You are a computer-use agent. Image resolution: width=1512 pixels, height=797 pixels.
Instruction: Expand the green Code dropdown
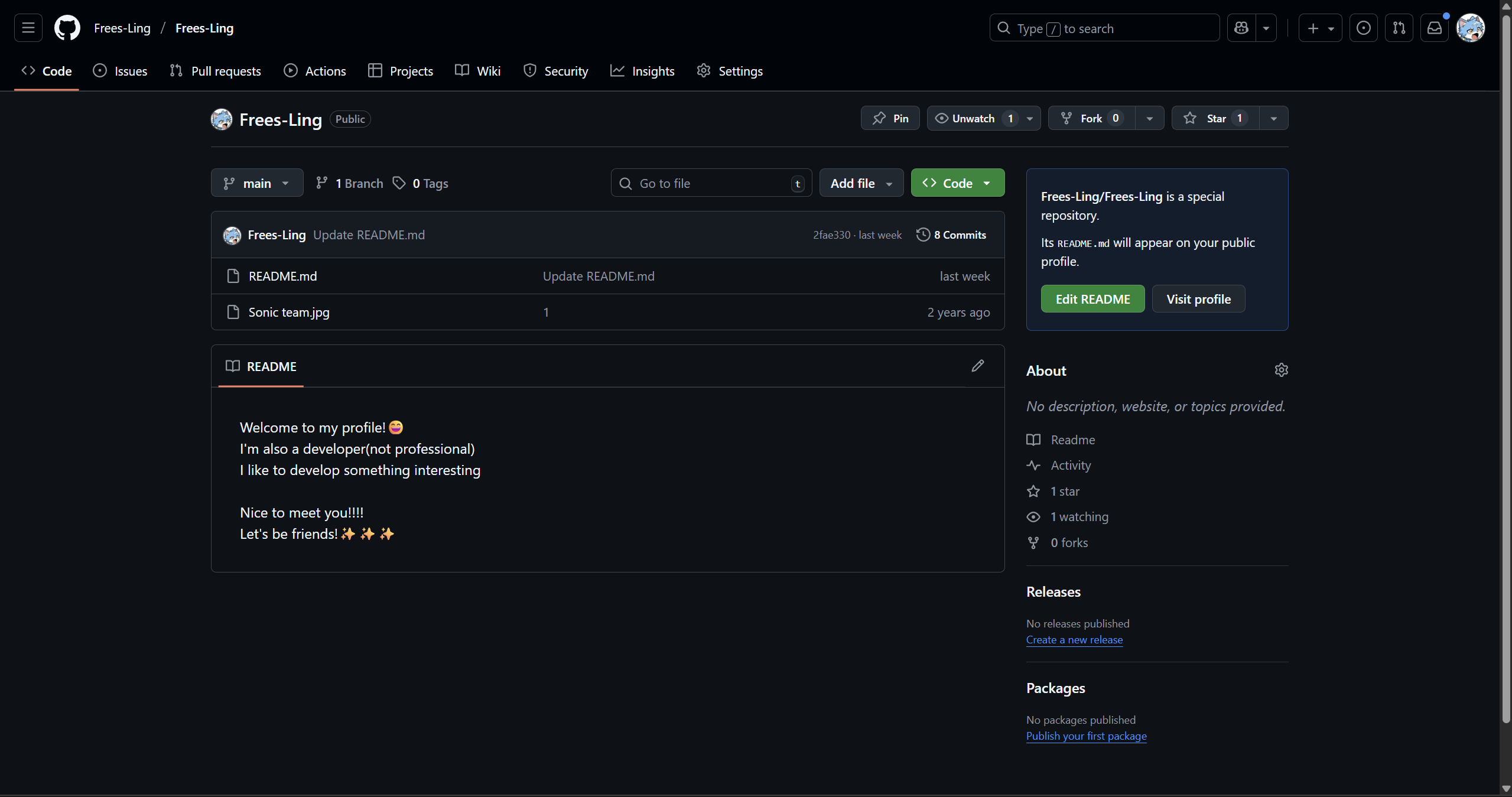pos(957,183)
